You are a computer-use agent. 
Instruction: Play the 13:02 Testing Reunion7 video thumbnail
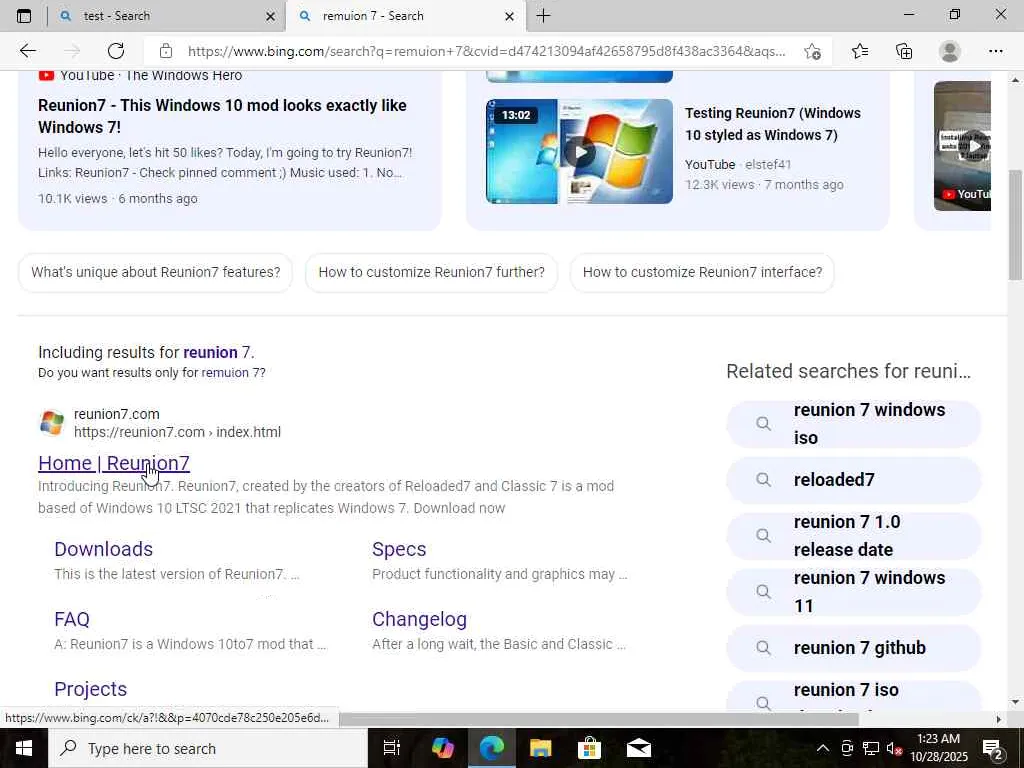click(579, 152)
